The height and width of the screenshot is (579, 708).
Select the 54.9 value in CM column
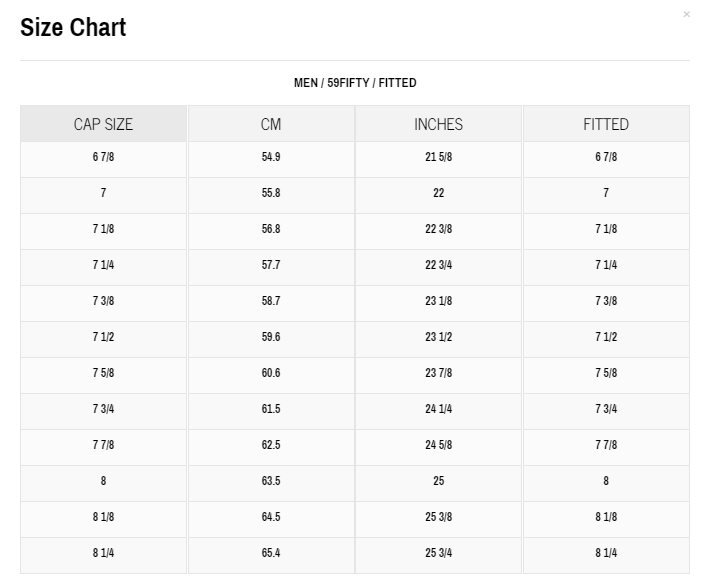coord(271,157)
